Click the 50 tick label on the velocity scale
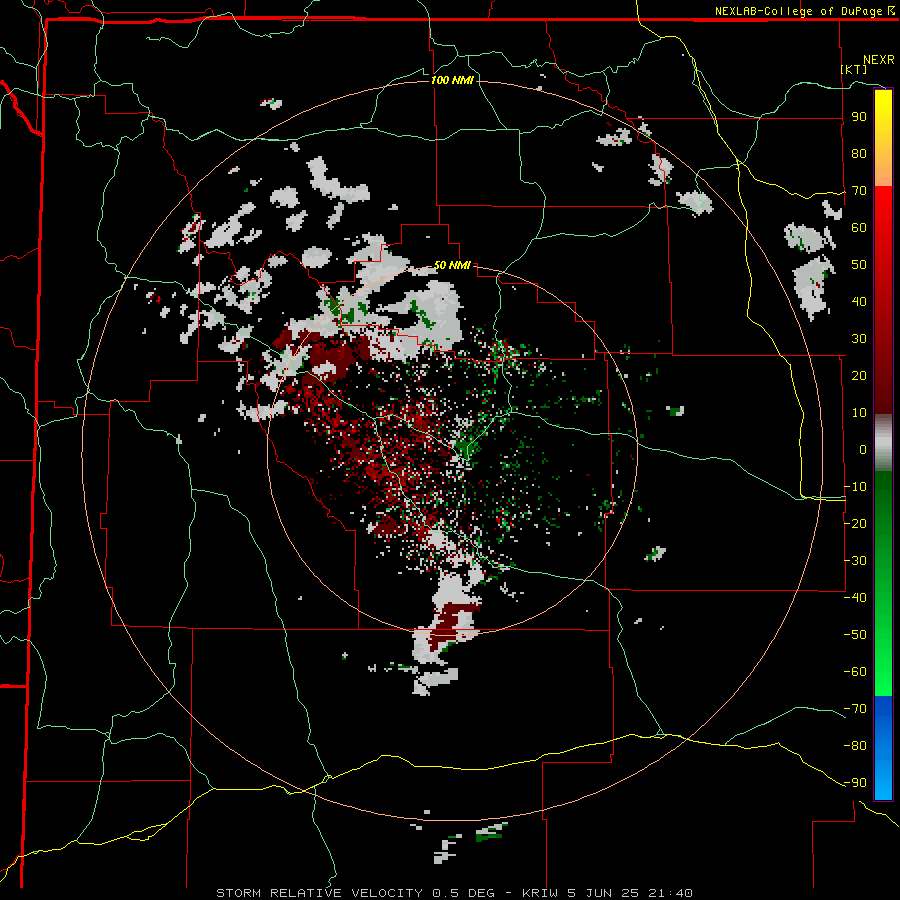 pyautogui.click(x=859, y=265)
